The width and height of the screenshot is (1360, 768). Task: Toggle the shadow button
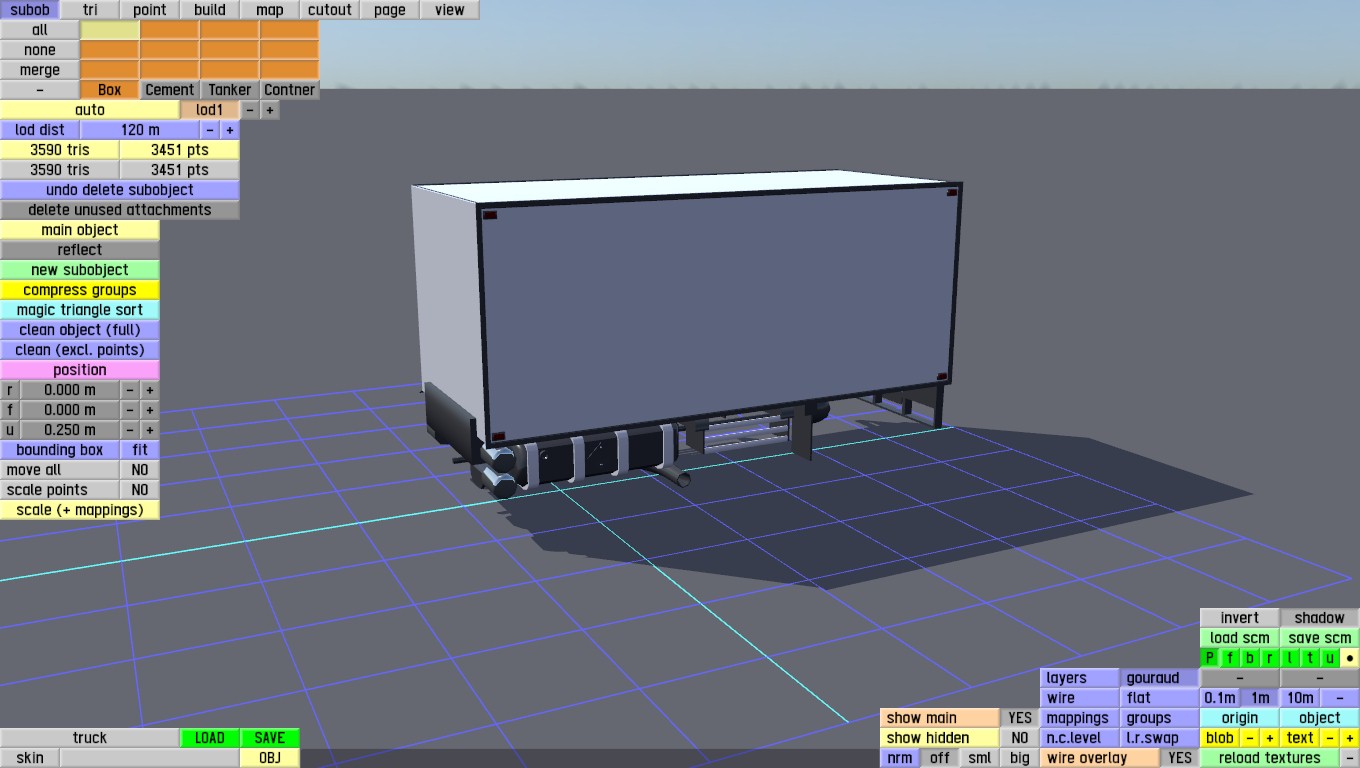point(1320,618)
